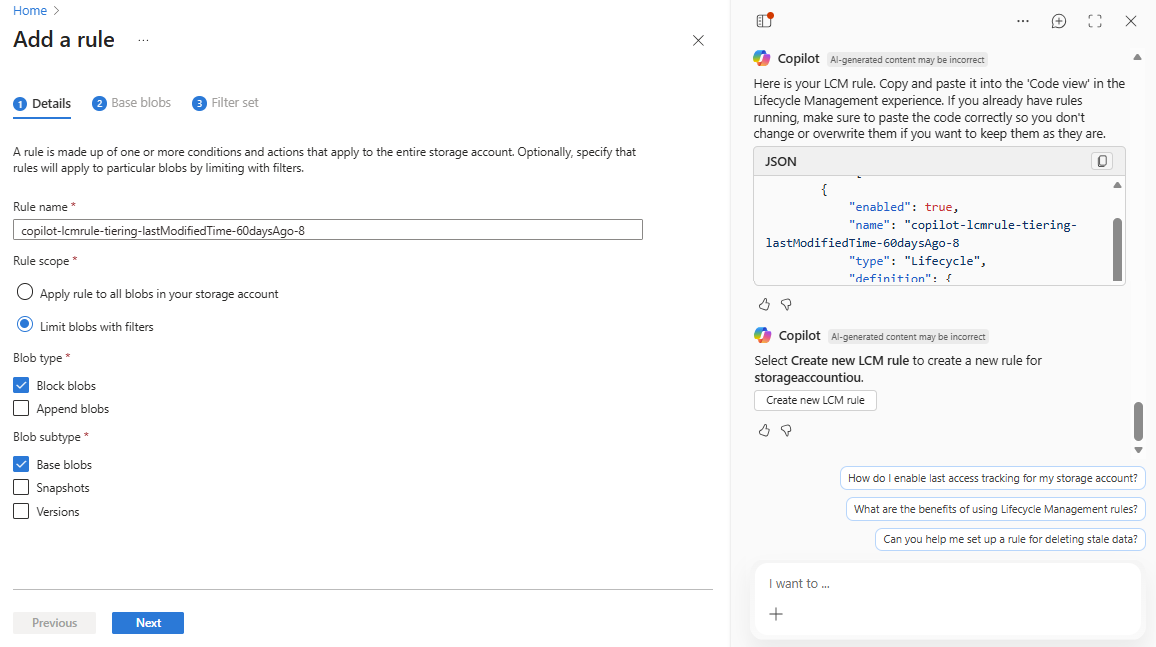Switch to the Filter set tab

pos(225,103)
